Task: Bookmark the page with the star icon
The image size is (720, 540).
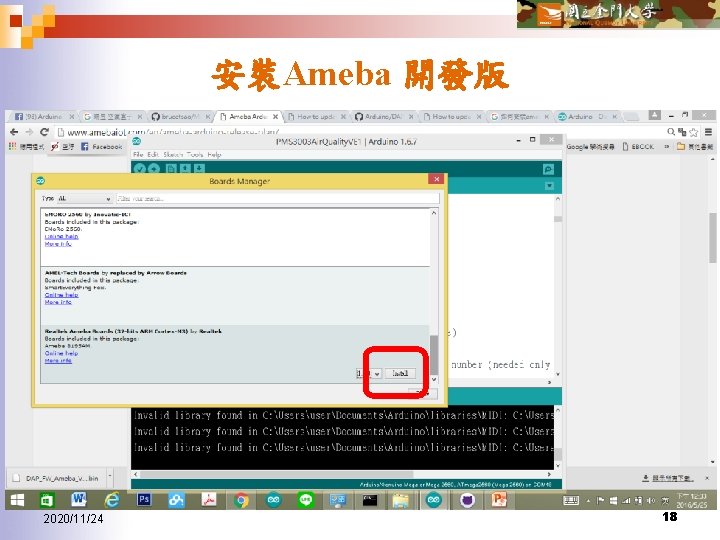Action: (x=694, y=132)
